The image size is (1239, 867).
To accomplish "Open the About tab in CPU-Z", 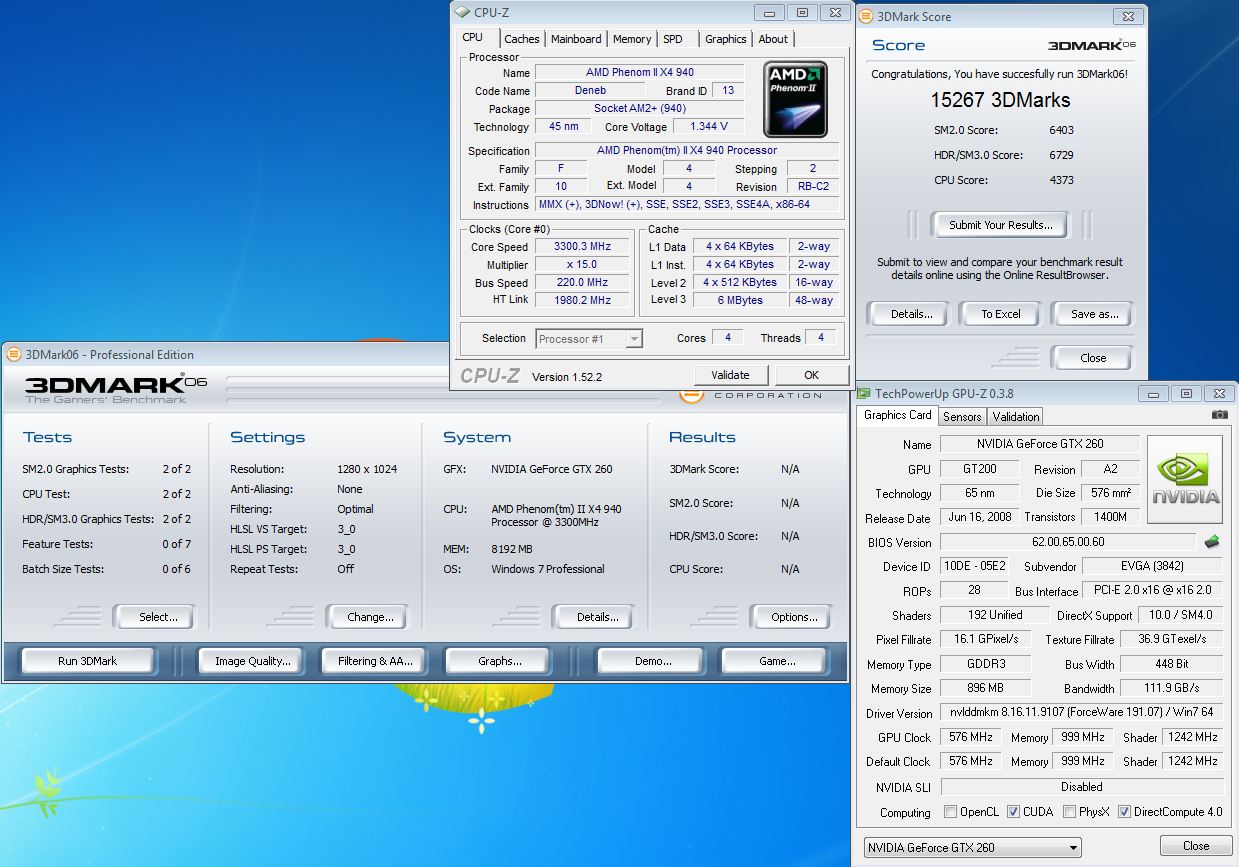I will (x=773, y=39).
